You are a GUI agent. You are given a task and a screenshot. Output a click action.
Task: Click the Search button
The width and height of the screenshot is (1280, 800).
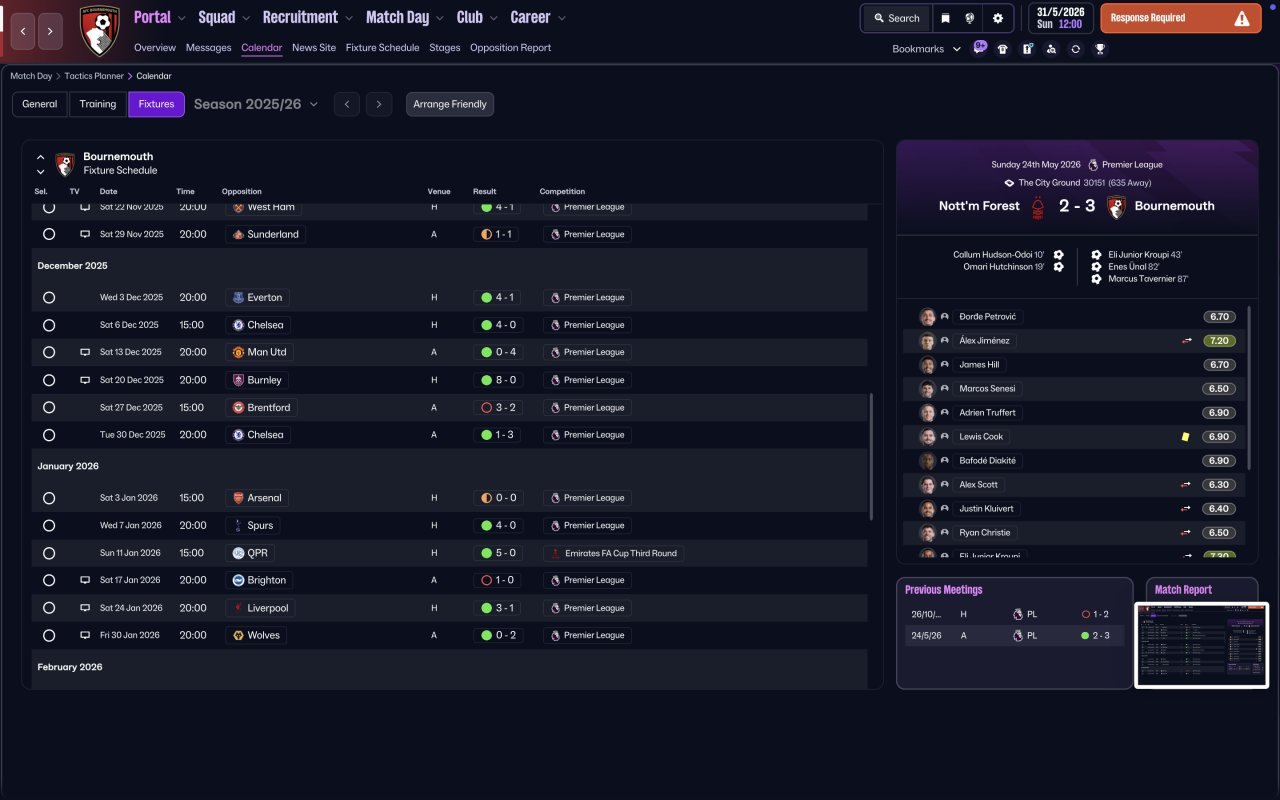[895, 18]
